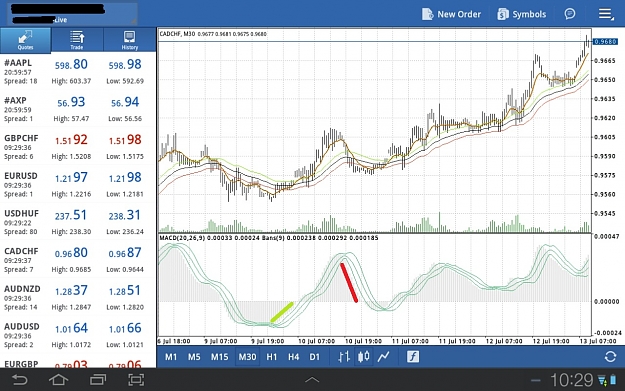The height and width of the screenshot is (391, 625).
Task: Open the Android recent apps button
Action: click(x=98, y=380)
